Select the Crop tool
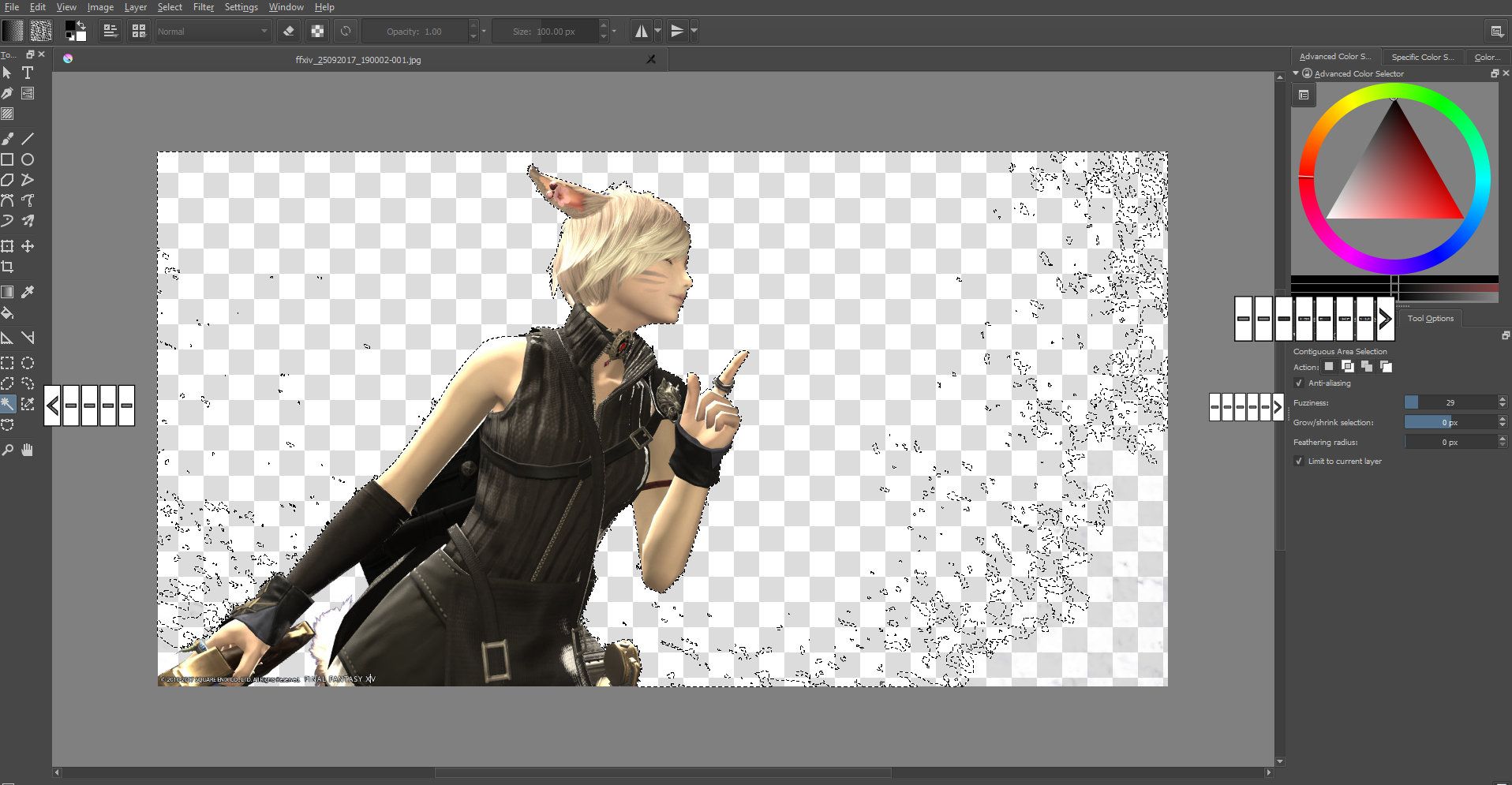The image size is (1512, 785). click(x=7, y=267)
